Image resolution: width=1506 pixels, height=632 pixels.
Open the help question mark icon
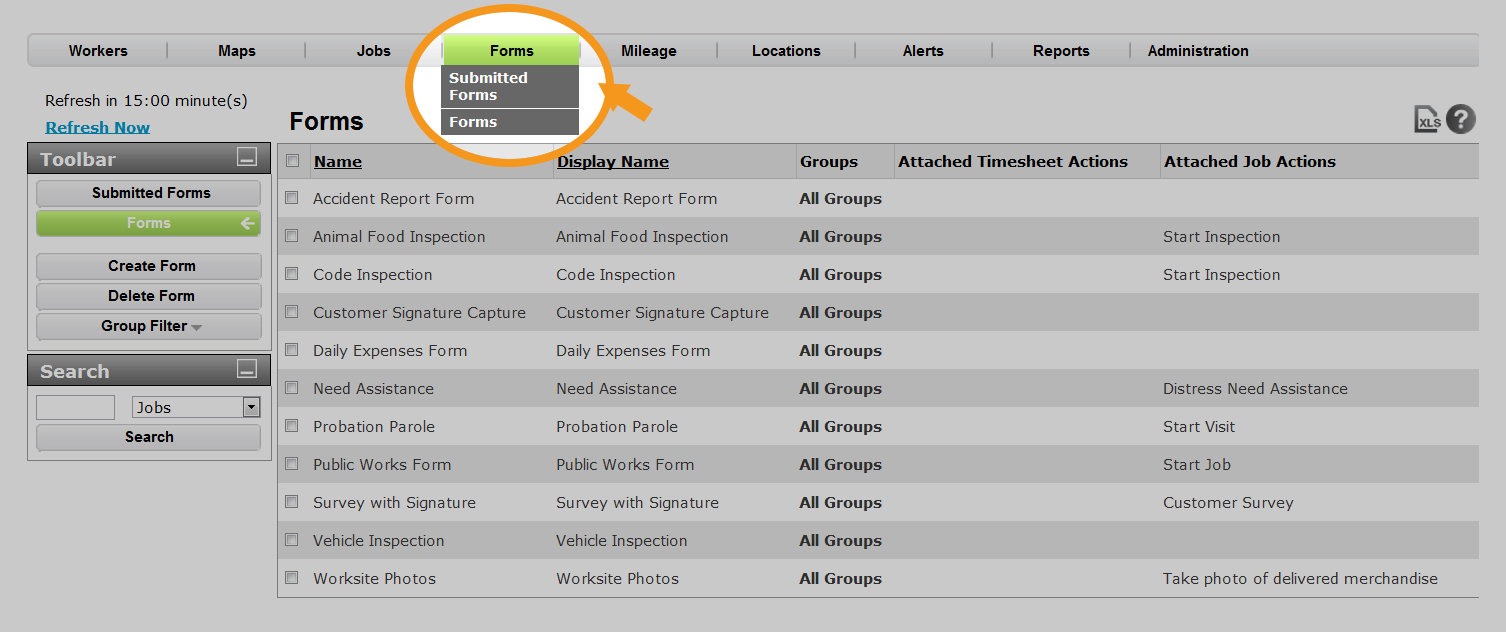(1461, 119)
